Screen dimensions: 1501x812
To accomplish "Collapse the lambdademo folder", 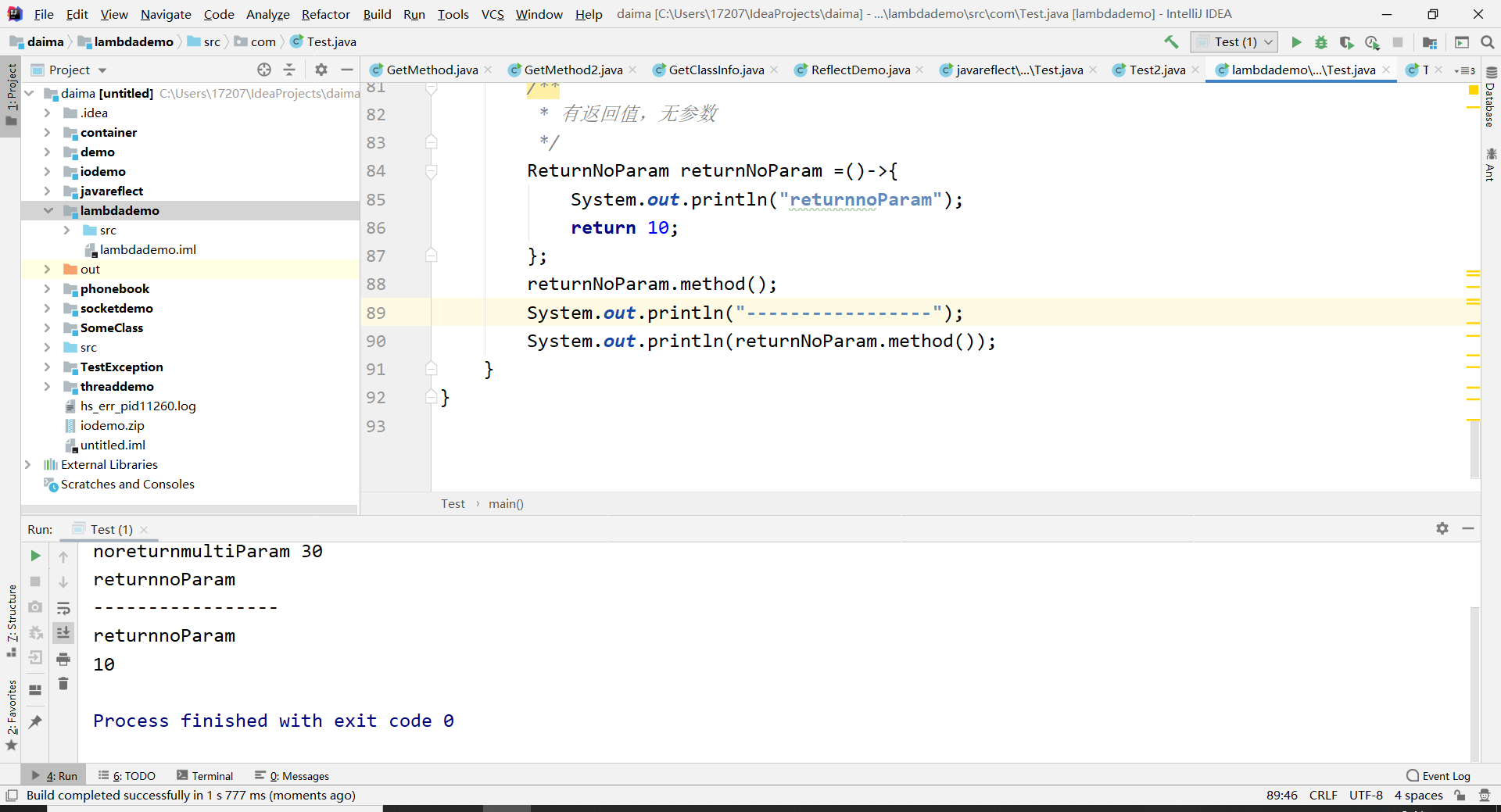I will click(x=48, y=211).
